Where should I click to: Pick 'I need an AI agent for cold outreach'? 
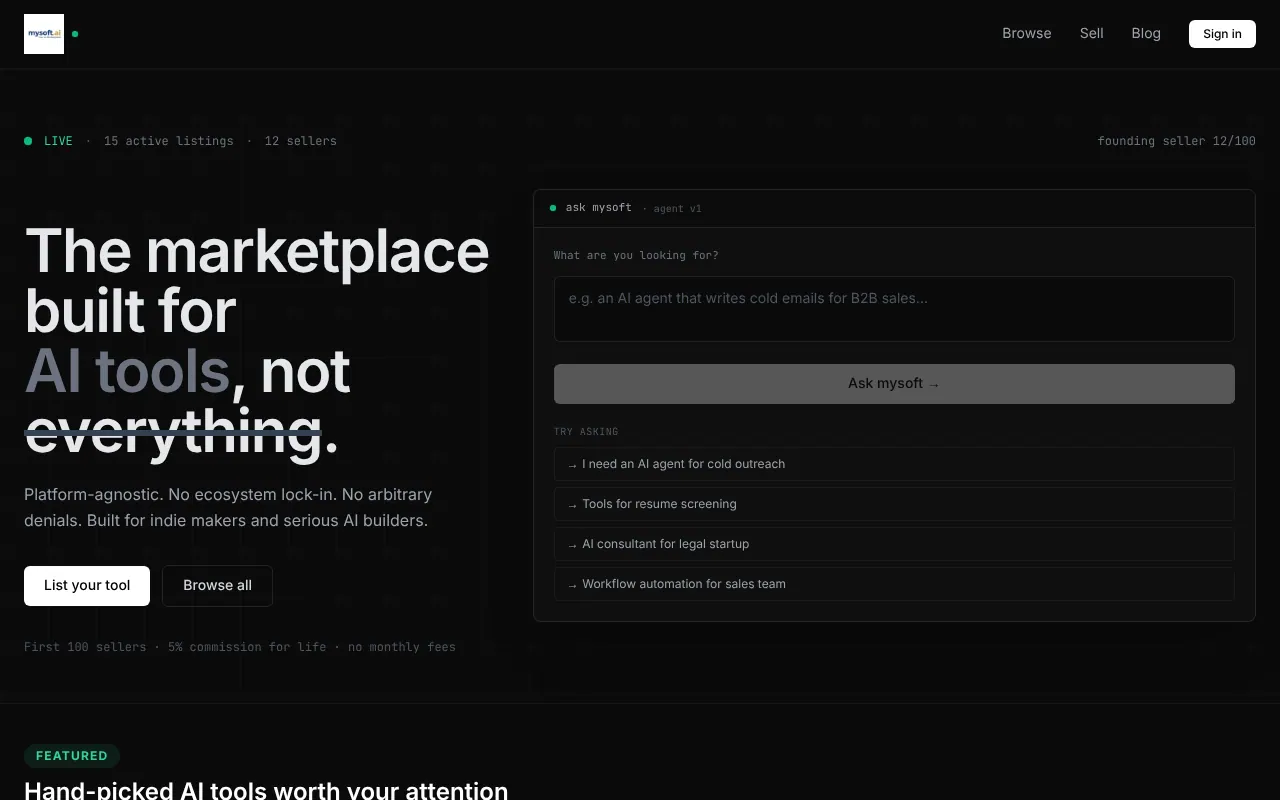[x=894, y=464]
